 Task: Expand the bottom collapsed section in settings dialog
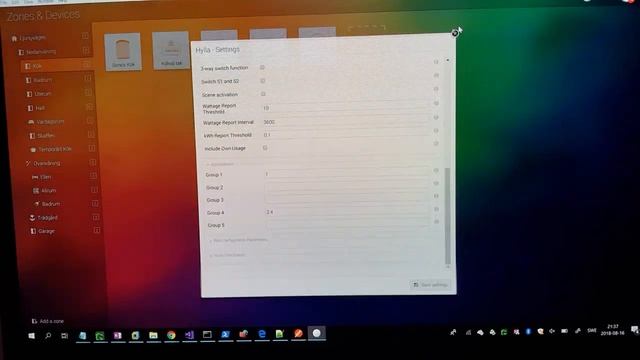click(227, 255)
